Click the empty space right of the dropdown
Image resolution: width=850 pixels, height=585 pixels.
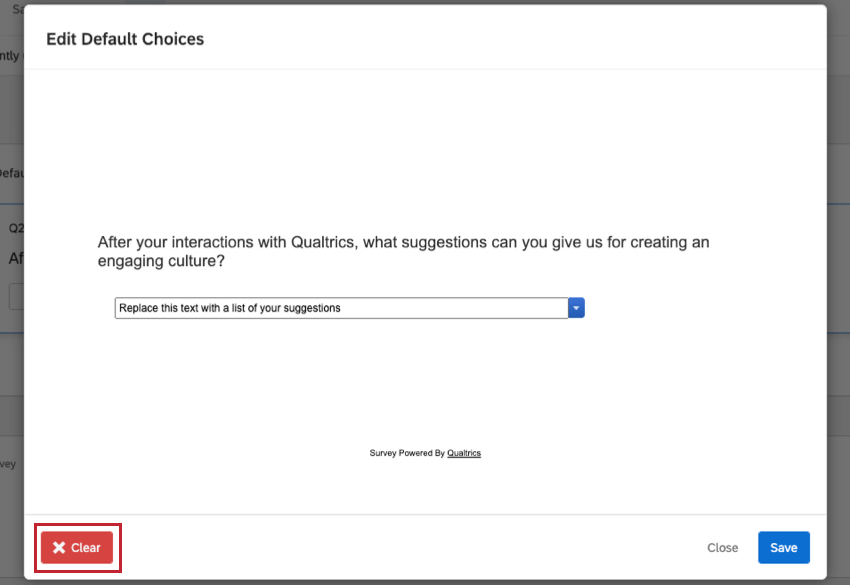680,308
